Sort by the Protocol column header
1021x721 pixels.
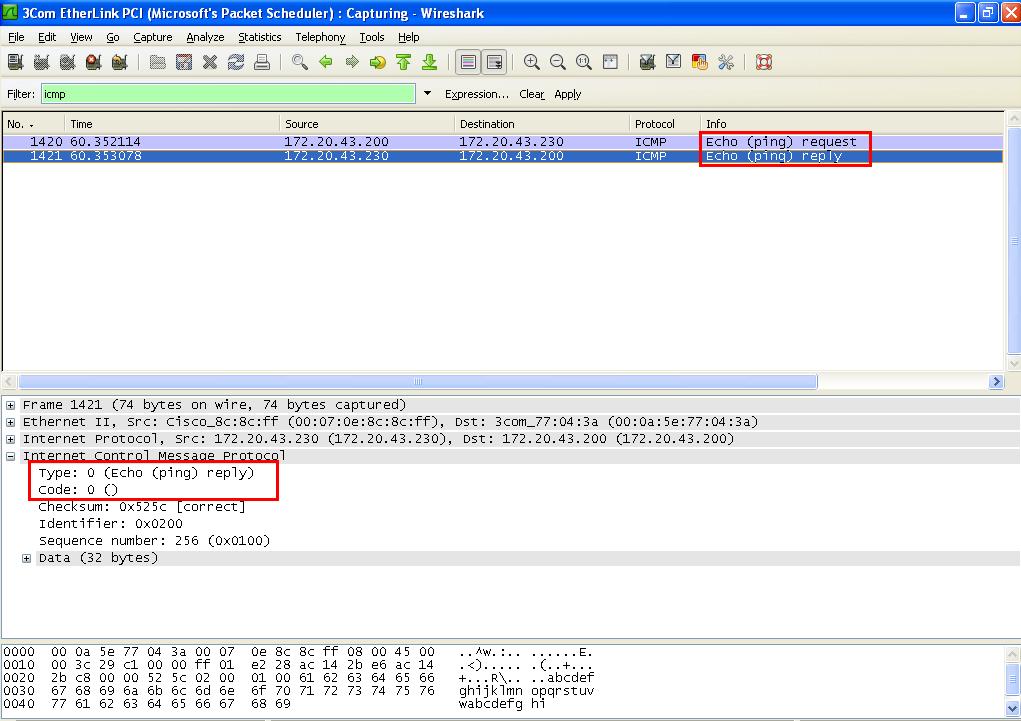coord(665,124)
